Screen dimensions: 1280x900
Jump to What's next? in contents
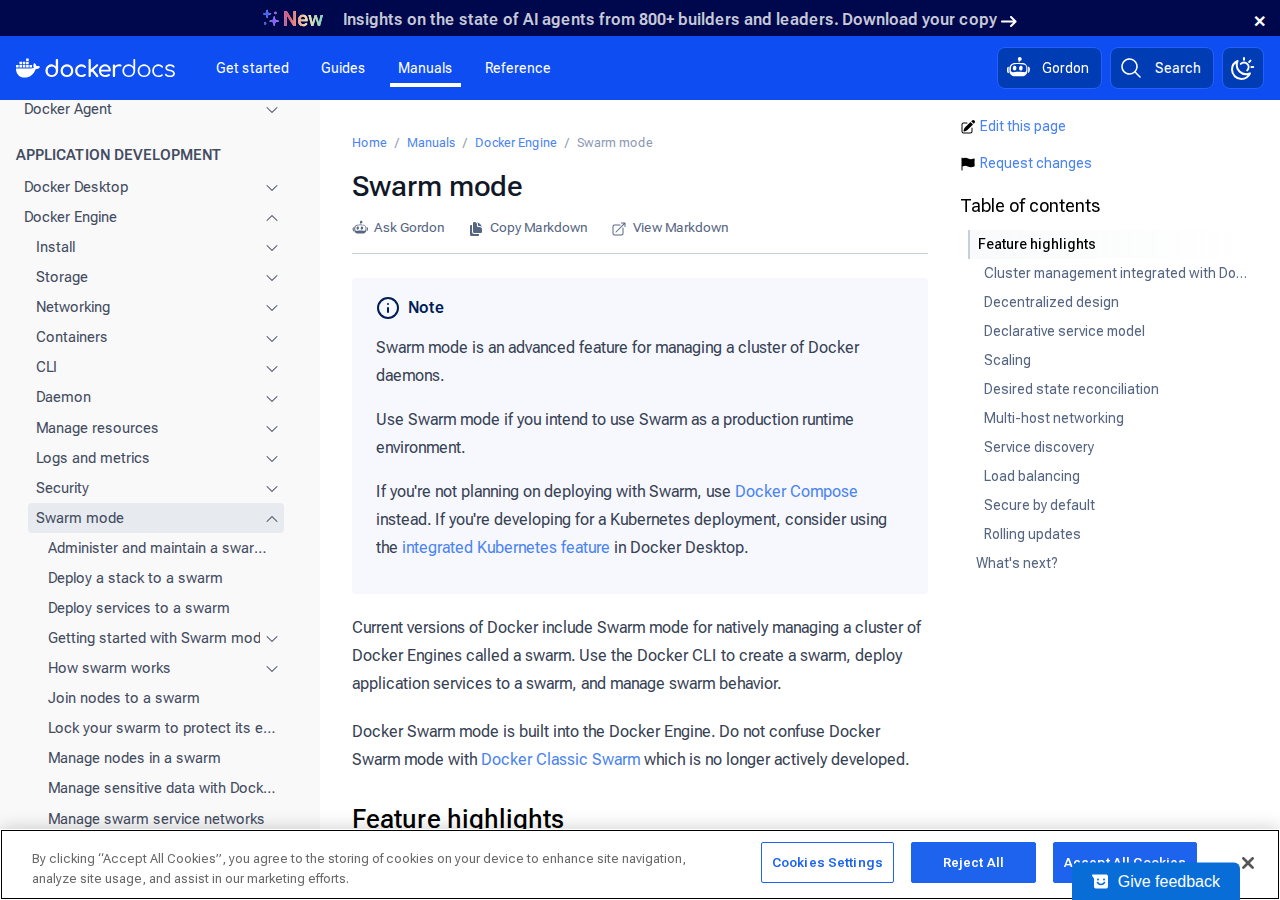[1017, 563]
